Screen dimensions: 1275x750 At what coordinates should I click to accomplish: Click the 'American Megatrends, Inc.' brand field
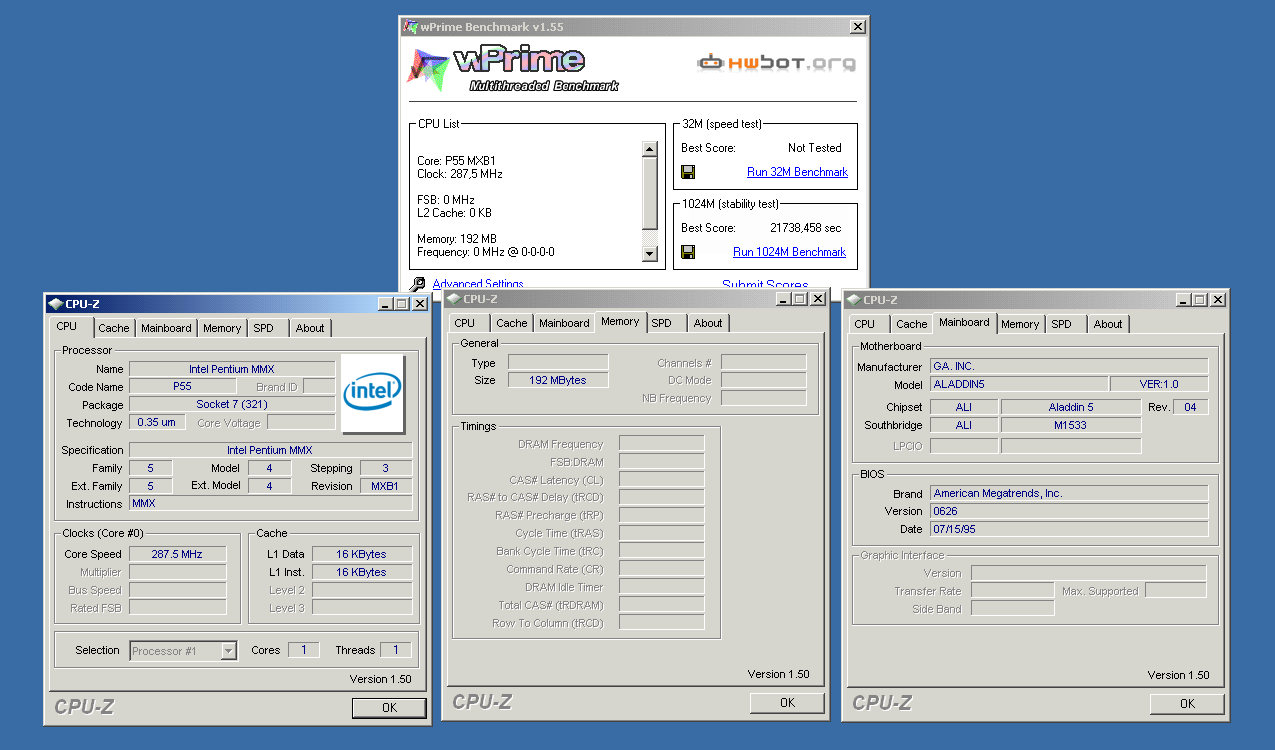point(1069,493)
